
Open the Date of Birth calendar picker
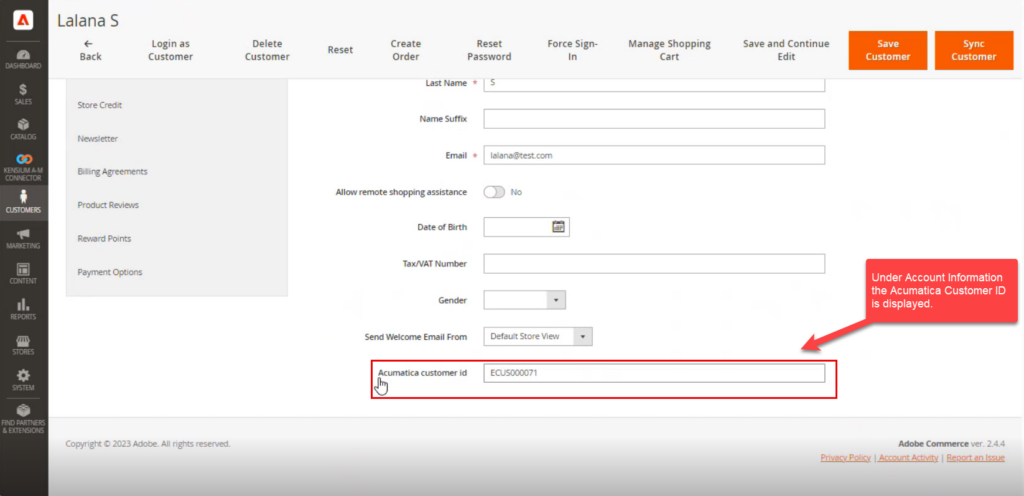click(x=558, y=227)
